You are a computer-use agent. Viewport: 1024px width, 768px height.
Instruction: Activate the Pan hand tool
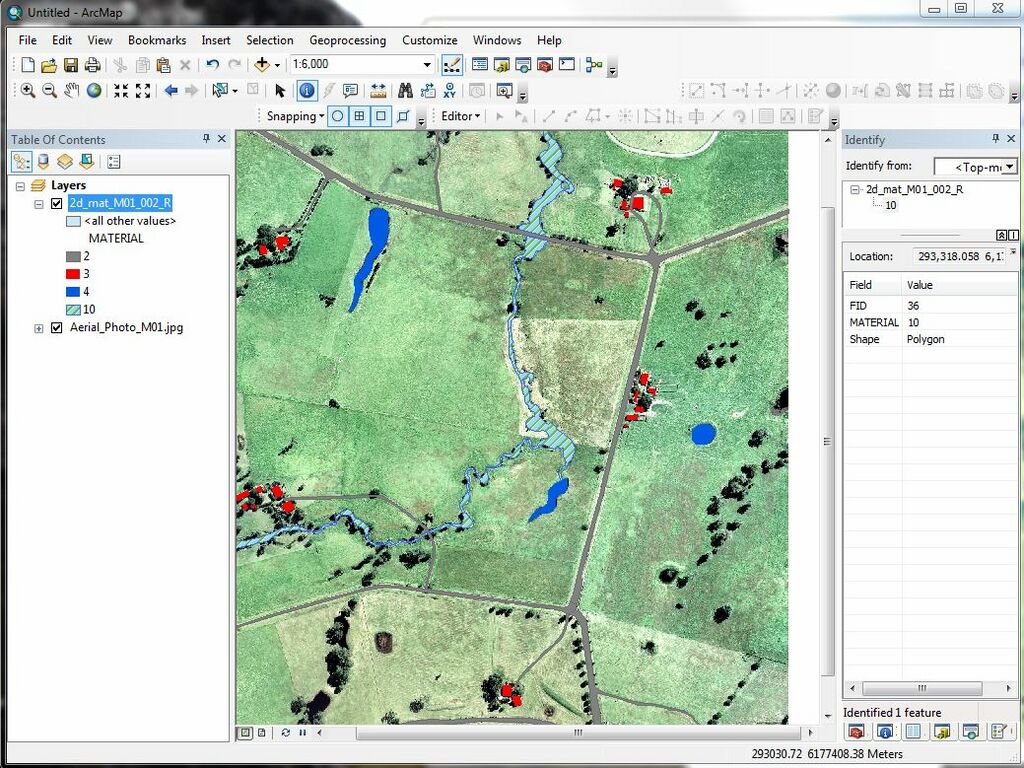pos(71,91)
